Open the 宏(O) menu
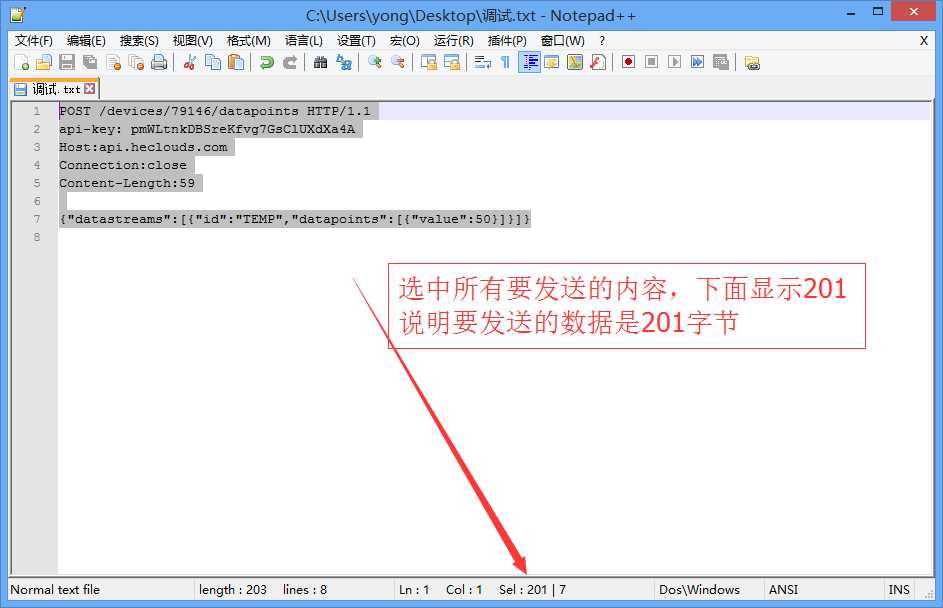943x608 pixels. (x=404, y=40)
